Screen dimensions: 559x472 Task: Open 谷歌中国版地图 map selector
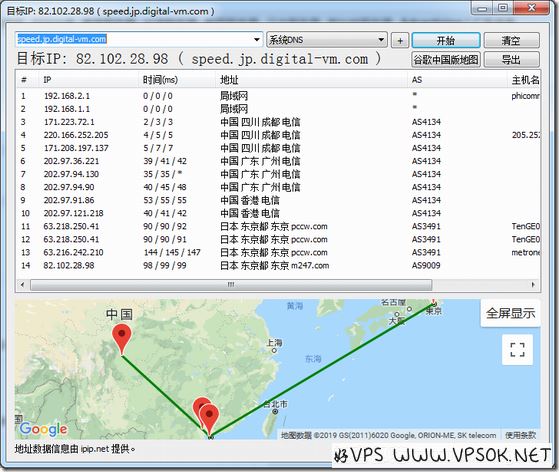click(x=446, y=59)
